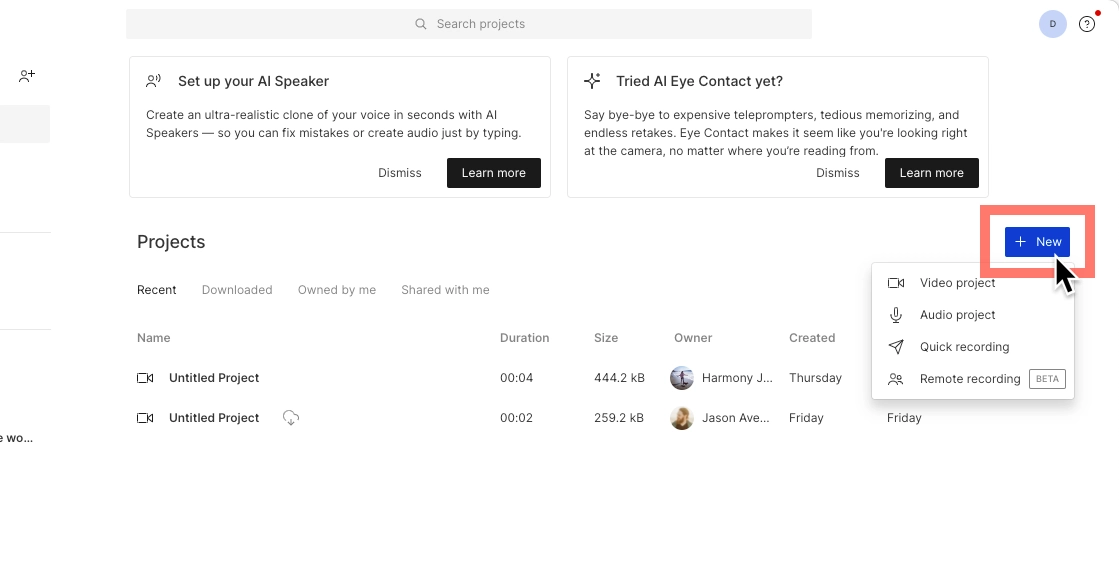Click the invite member icon in sidebar
The height and width of the screenshot is (582, 1119).
27,76
